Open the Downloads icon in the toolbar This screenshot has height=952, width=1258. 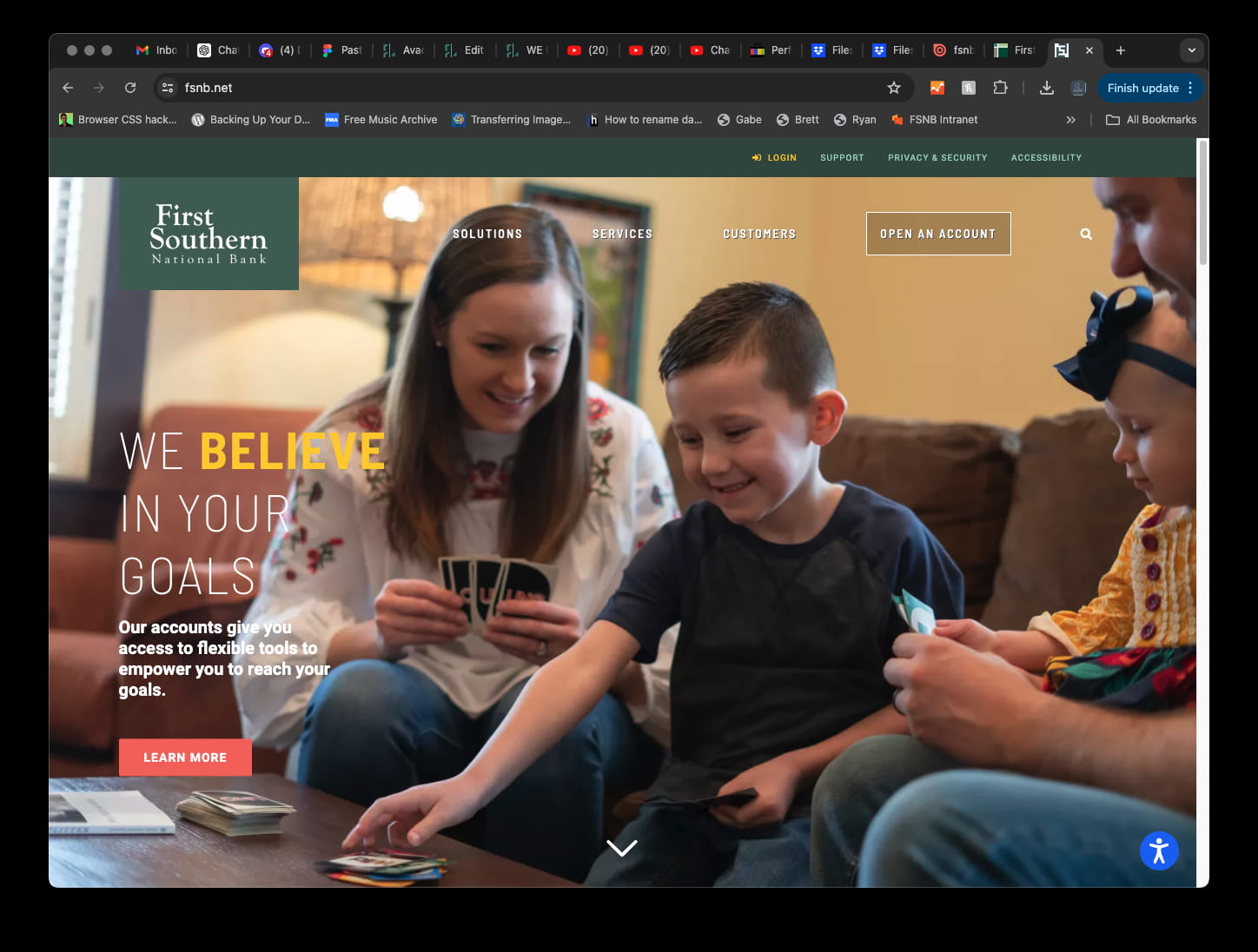[x=1046, y=88]
